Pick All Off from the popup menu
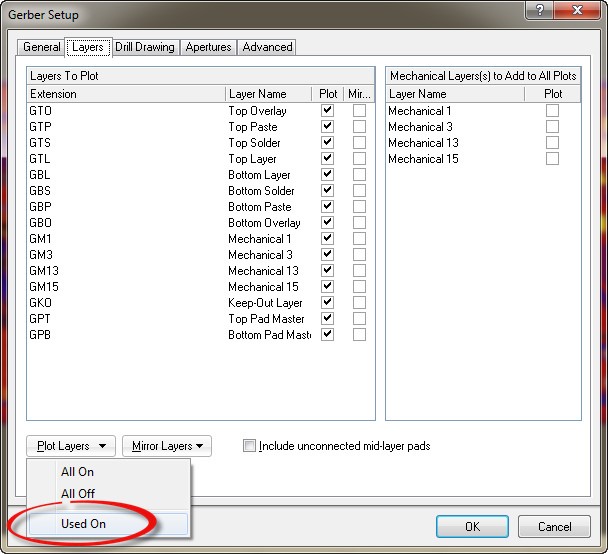This screenshot has height=554, width=608. pyautogui.click(x=78, y=494)
